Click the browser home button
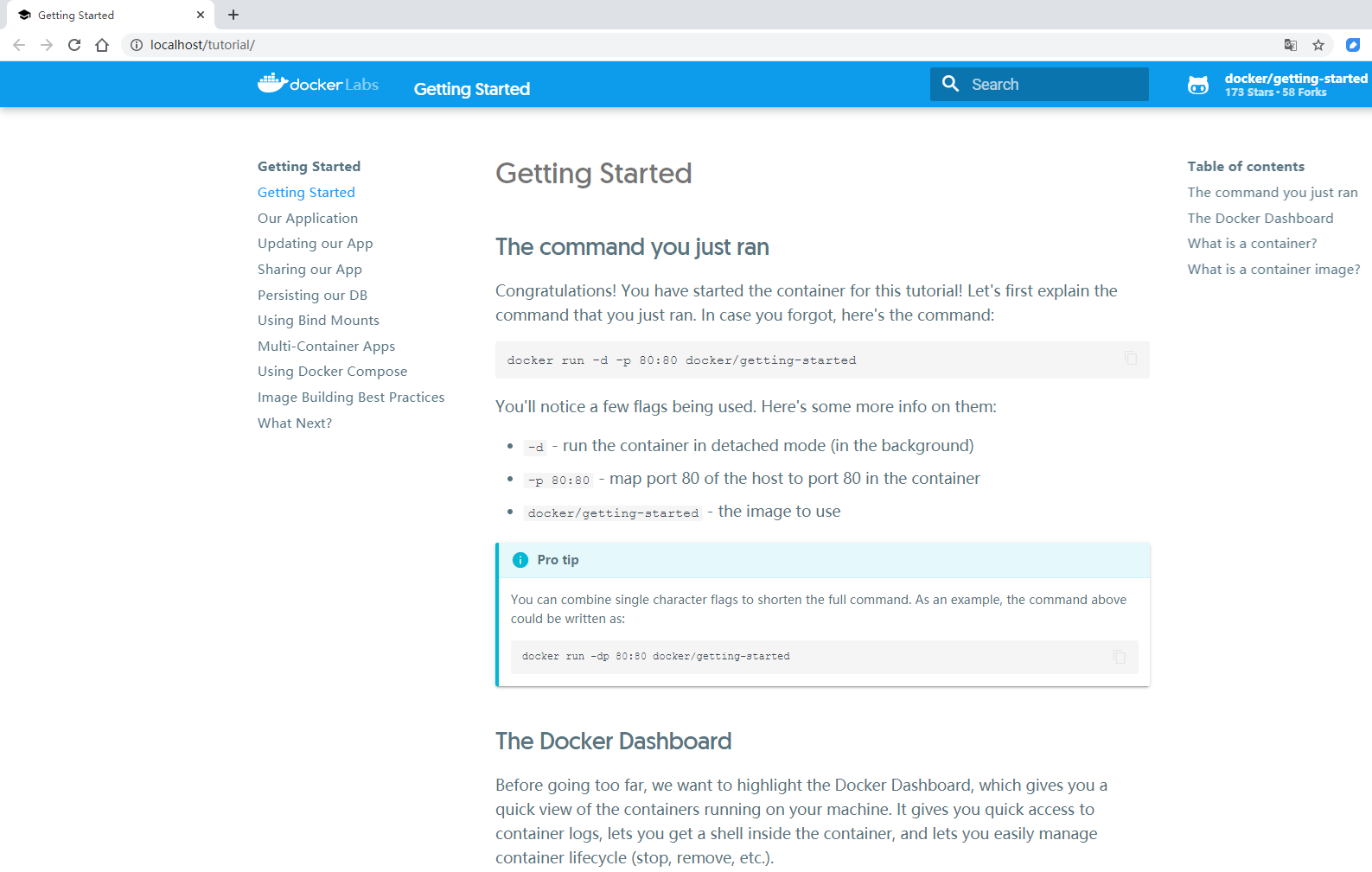This screenshot has height=872, width=1372. point(102,45)
